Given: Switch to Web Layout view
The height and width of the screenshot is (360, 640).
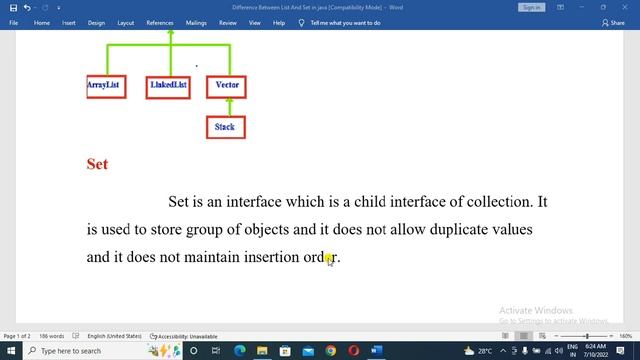Looking at the screenshot, I should [x=542, y=336].
